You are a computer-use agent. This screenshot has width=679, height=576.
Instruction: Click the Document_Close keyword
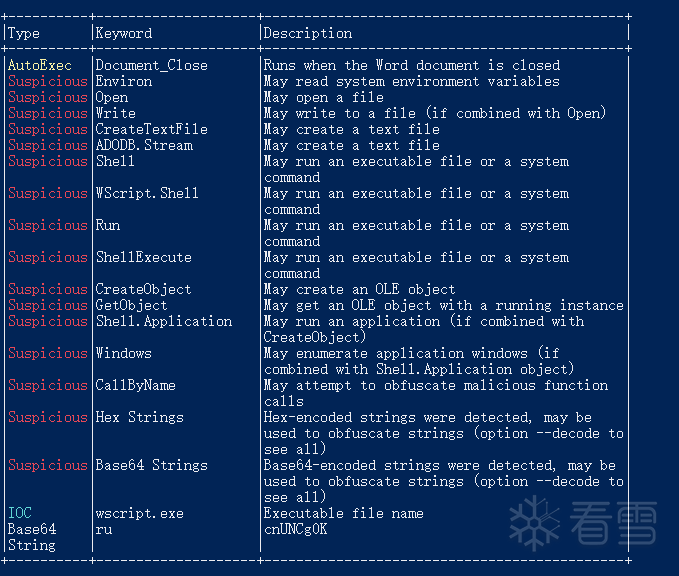[151, 65]
